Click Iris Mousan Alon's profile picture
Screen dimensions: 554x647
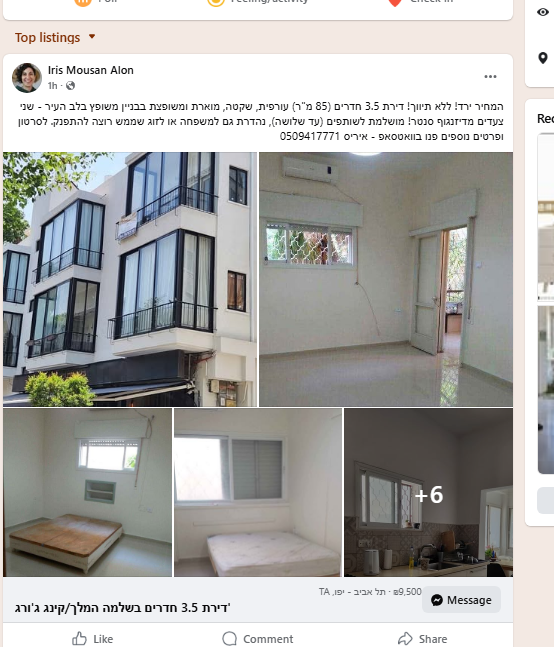pos(27,78)
